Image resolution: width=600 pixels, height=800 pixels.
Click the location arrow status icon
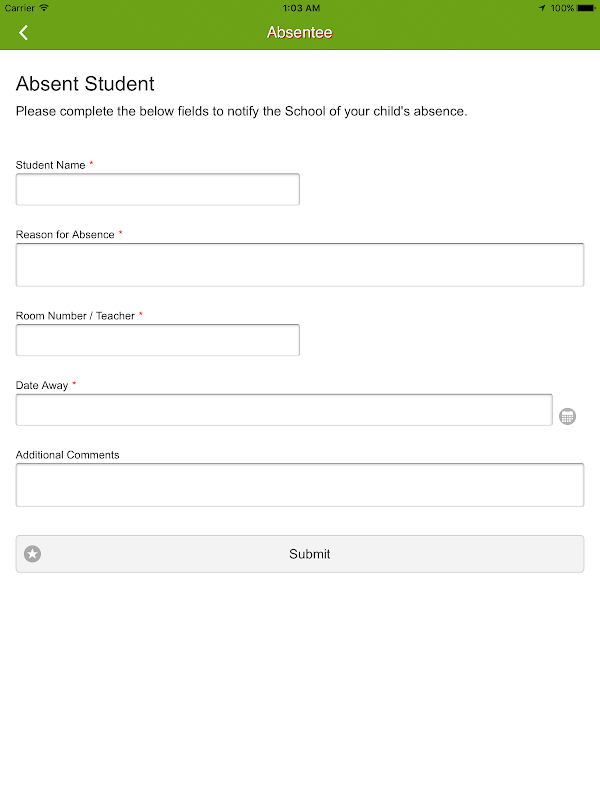pyautogui.click(x=542, y=8)
